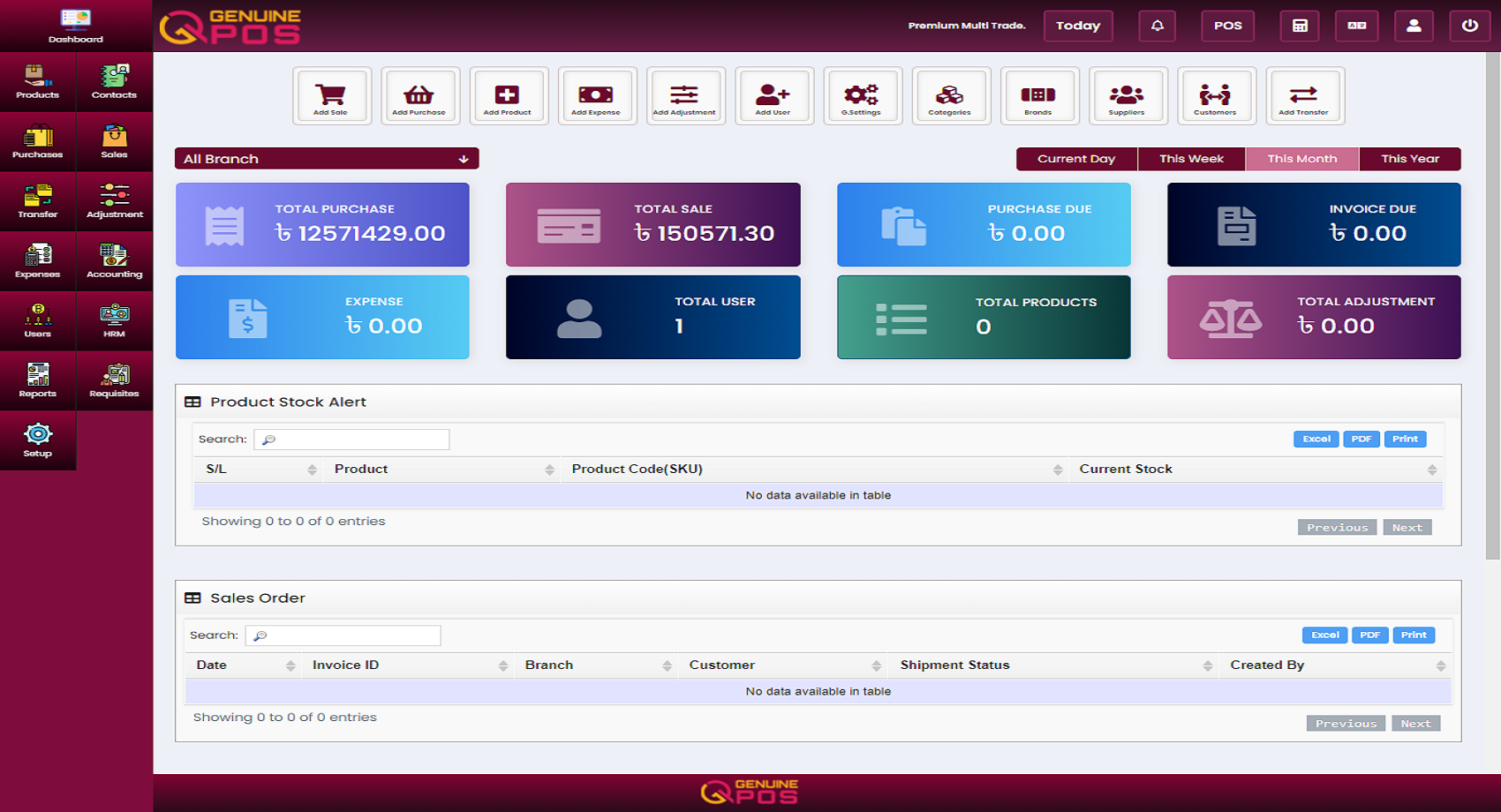The width and height of the screenshot is (1501, 812).
Task: Open Products in the sidebar
Action: pyautogui.click(x=38, y=82)
